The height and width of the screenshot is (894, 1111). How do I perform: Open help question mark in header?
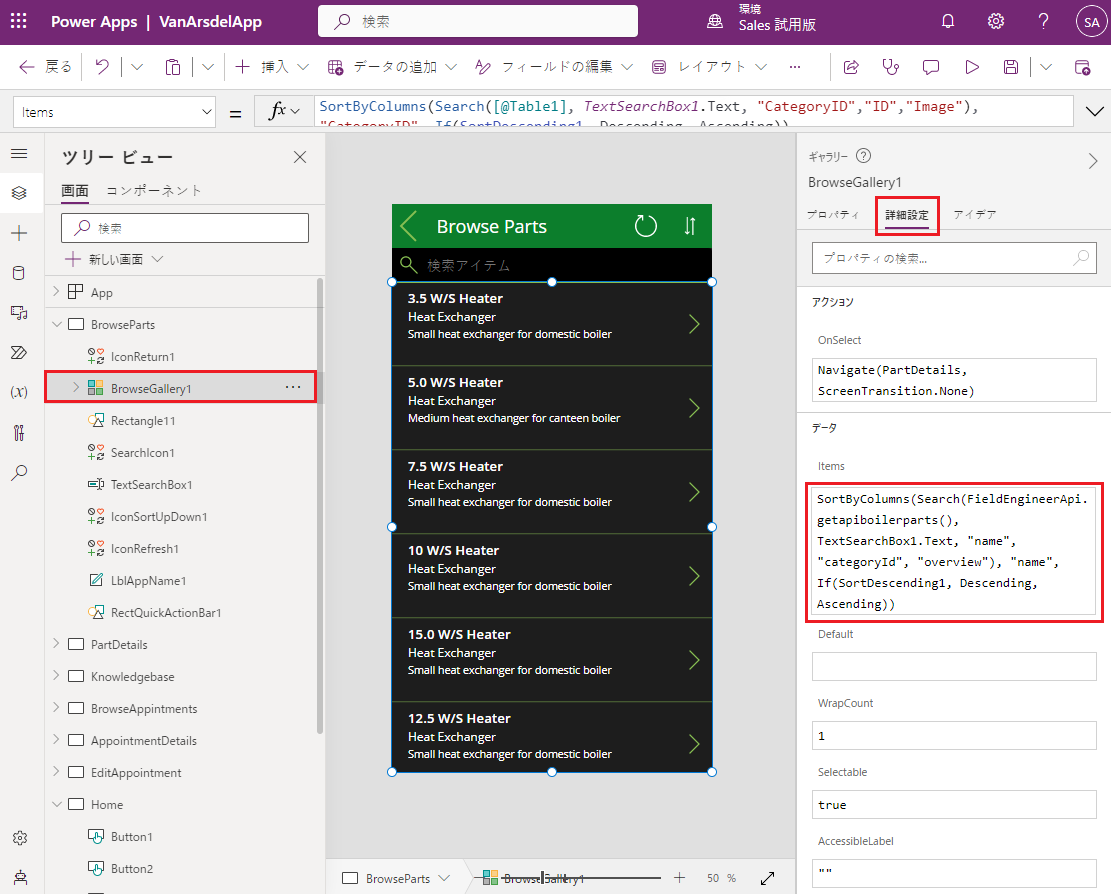1043,21
